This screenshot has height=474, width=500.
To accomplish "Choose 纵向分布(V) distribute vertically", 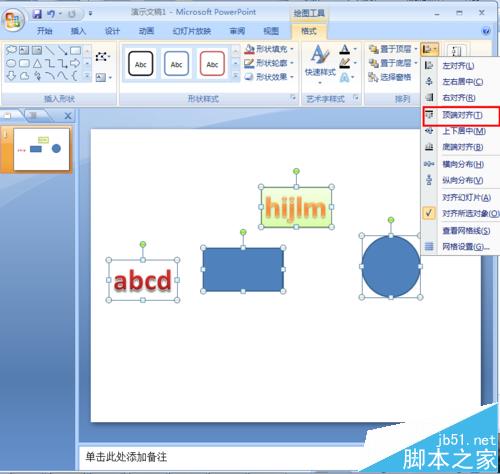I will pyautogui.click(x=461, y=180).
